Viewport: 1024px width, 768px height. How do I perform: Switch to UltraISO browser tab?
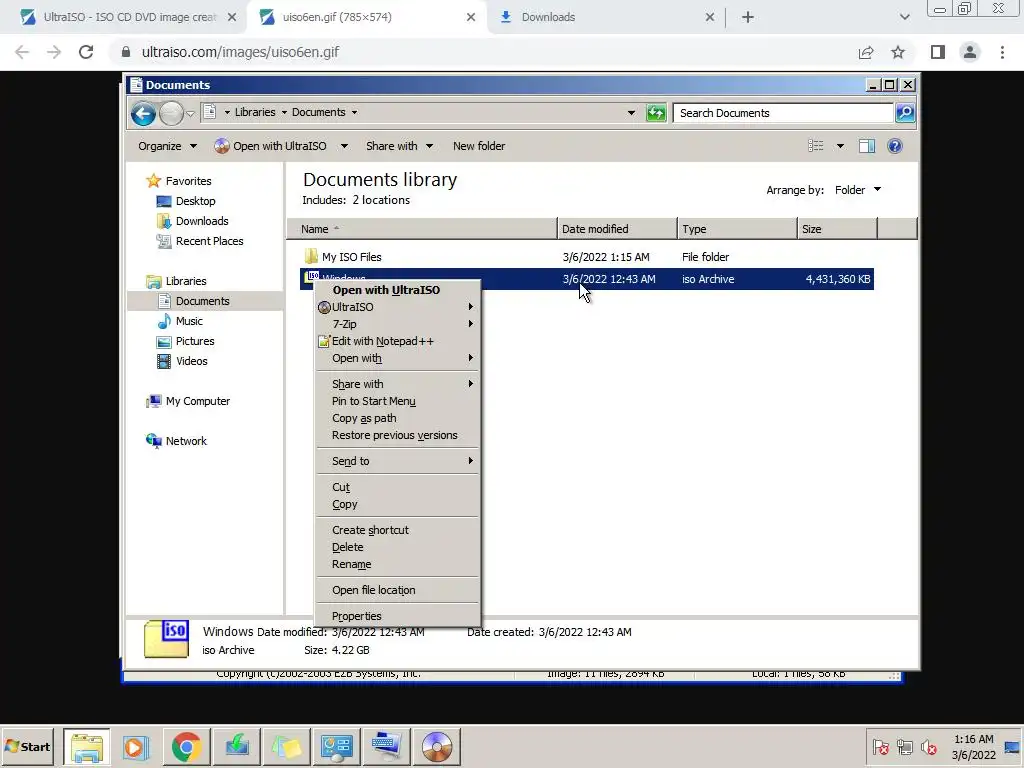pyautogui.click(x=129, y=18)
